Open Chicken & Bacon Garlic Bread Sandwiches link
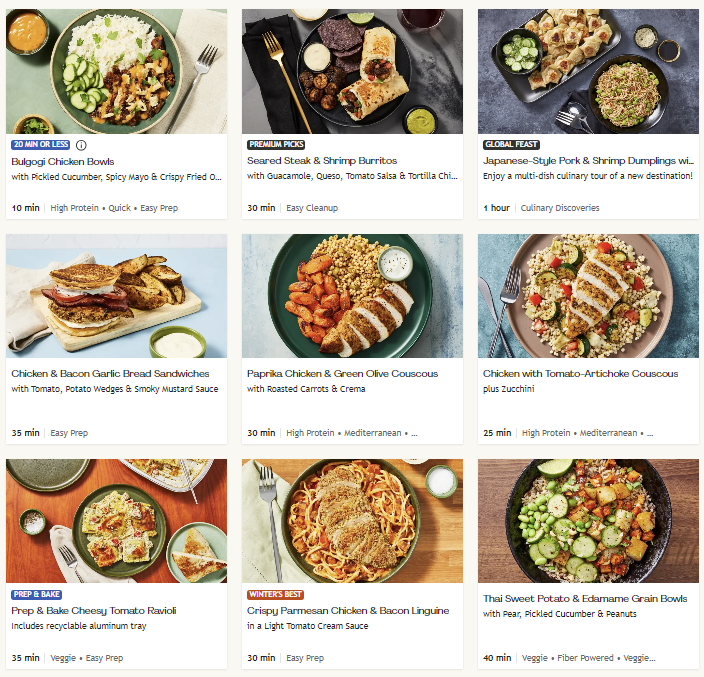704x677 pixels. (x=111, y=374)
